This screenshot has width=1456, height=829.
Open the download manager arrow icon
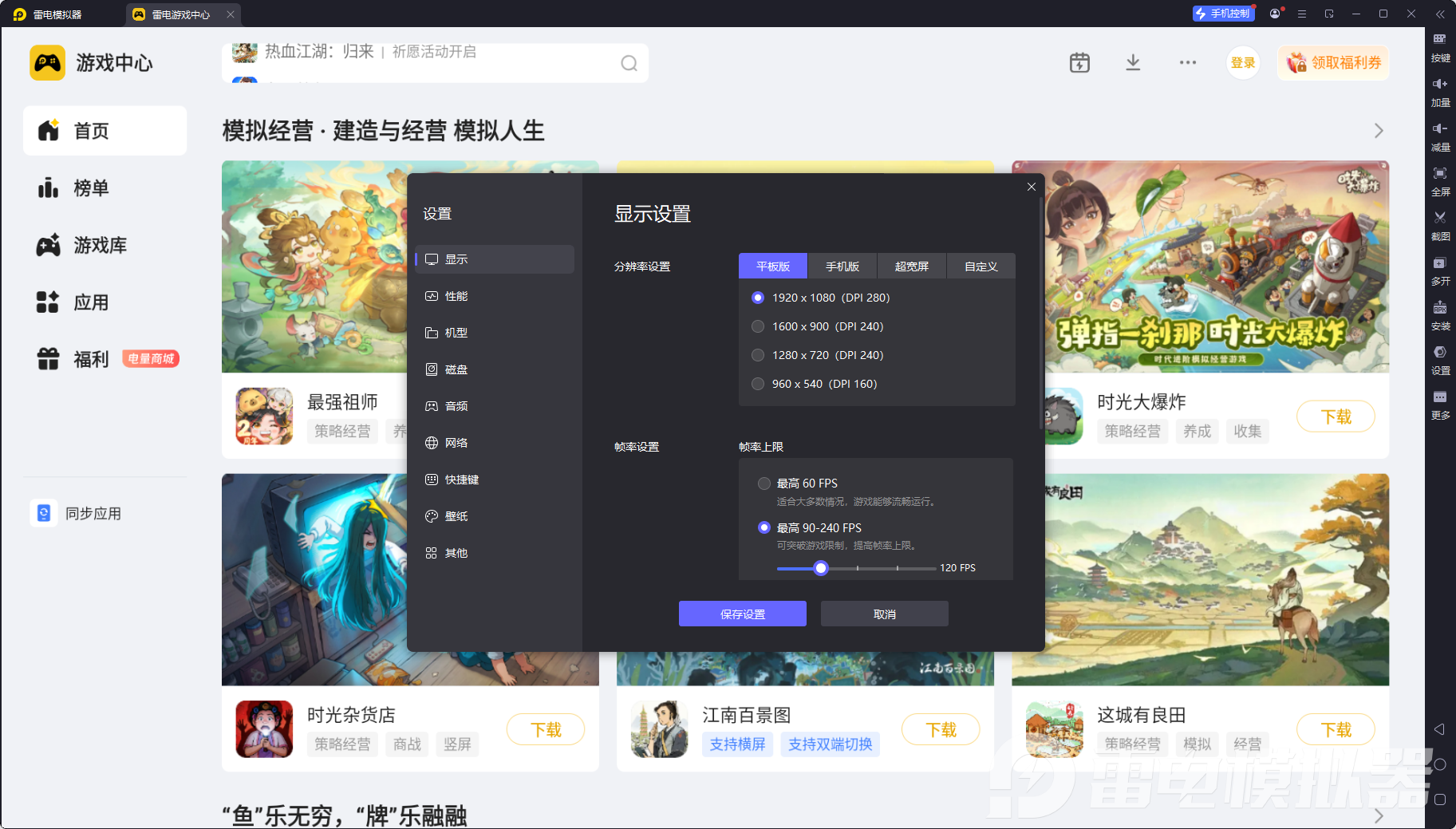[1132, 63]
